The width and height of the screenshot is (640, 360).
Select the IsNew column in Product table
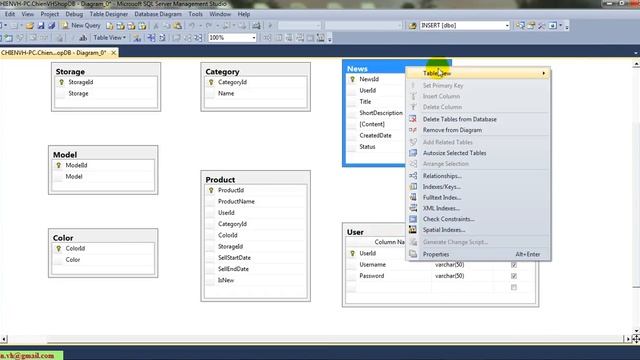(x=256, y=280)
